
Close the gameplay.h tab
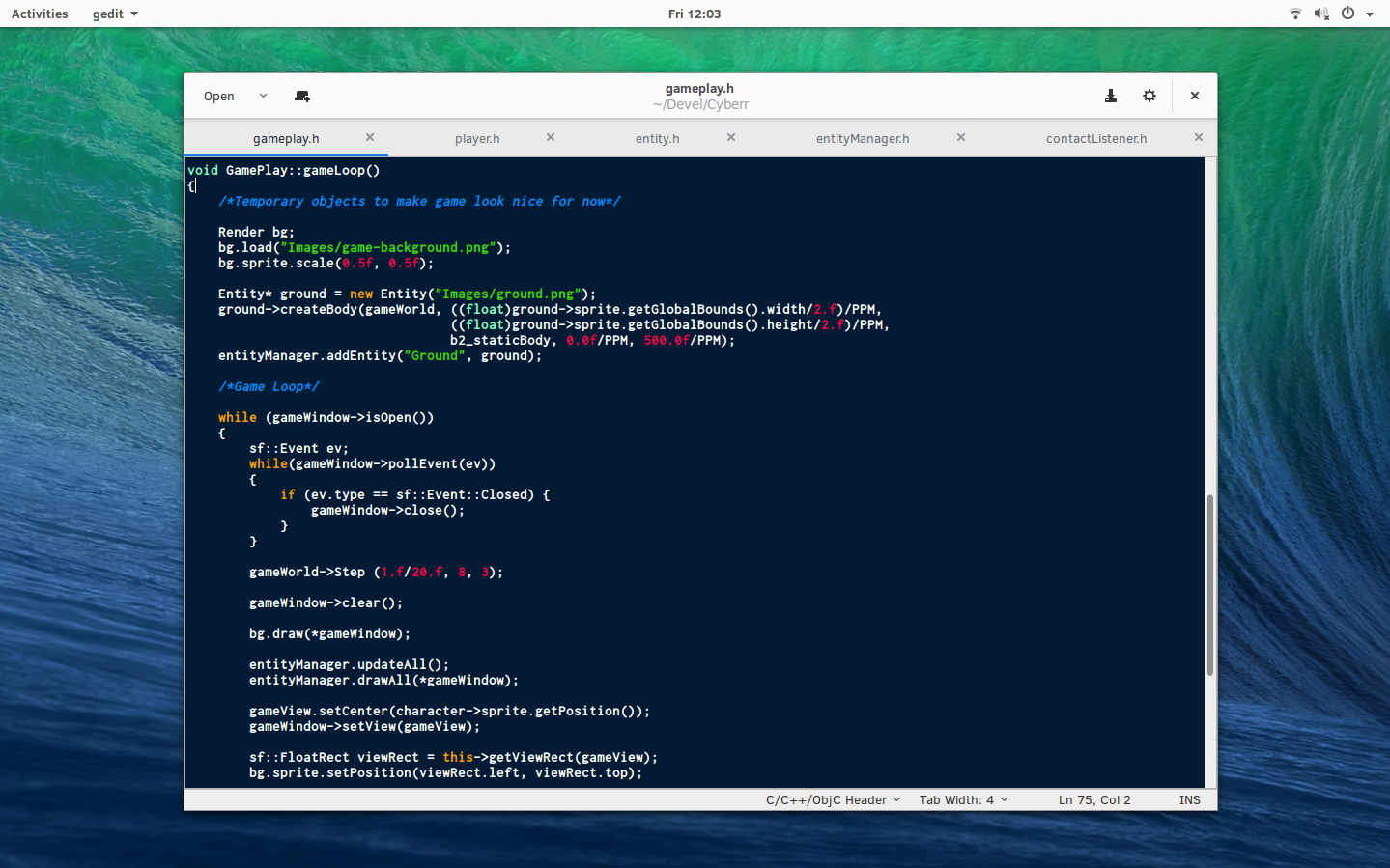tap(370, 138)
